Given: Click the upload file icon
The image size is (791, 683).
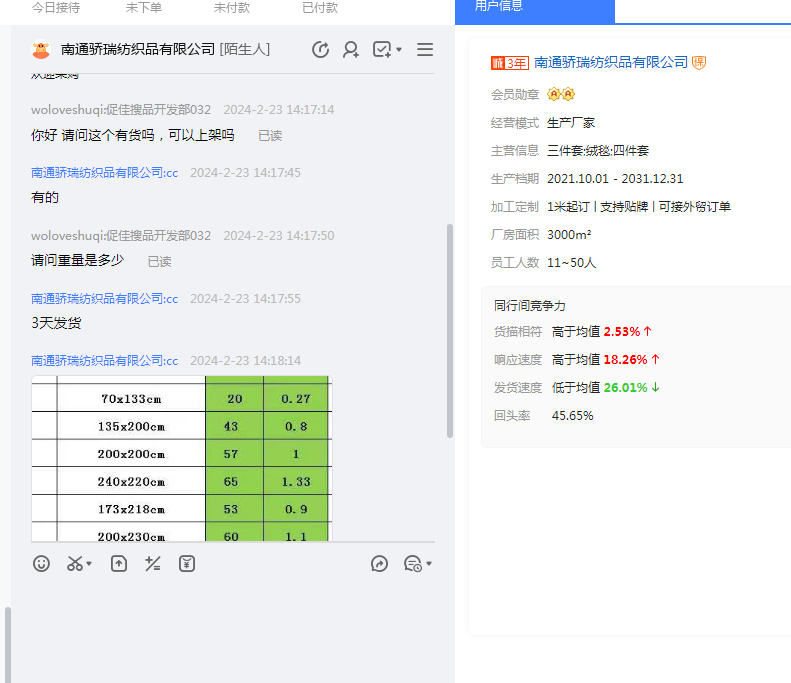Looking at the screenshot, I should tap(119, 564).
